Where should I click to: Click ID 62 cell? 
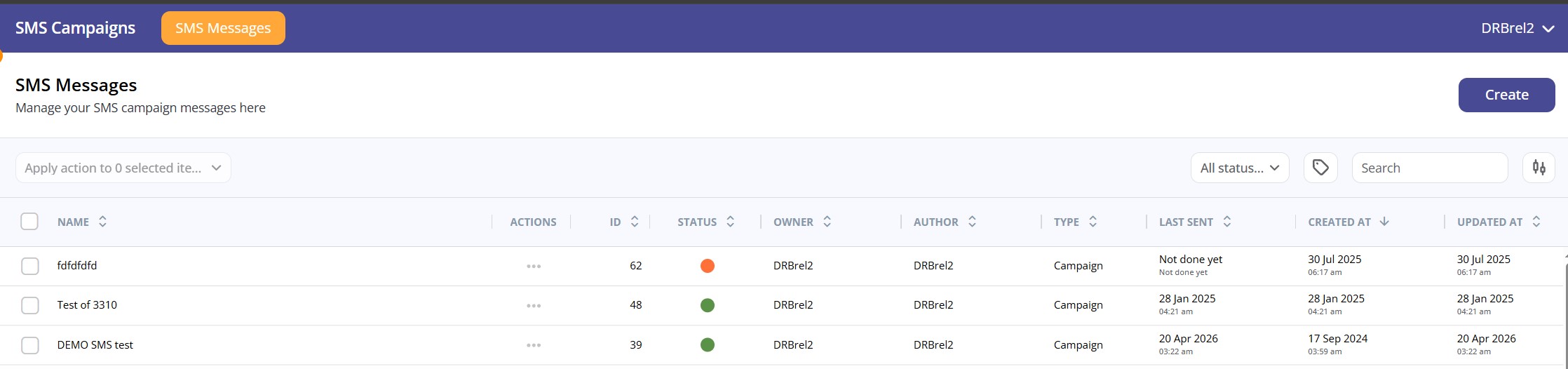click(x=636, y=265)
